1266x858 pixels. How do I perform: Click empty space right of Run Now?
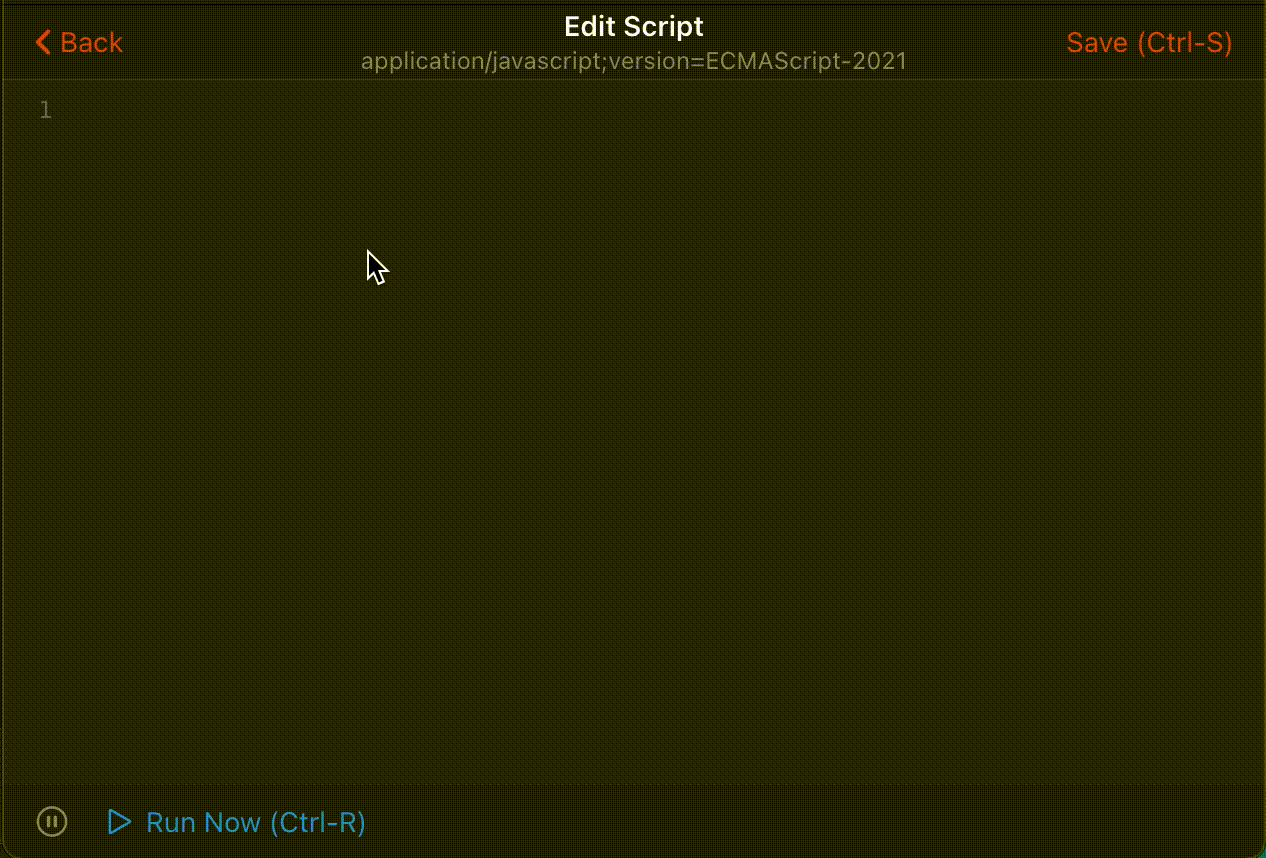(700, 822)
